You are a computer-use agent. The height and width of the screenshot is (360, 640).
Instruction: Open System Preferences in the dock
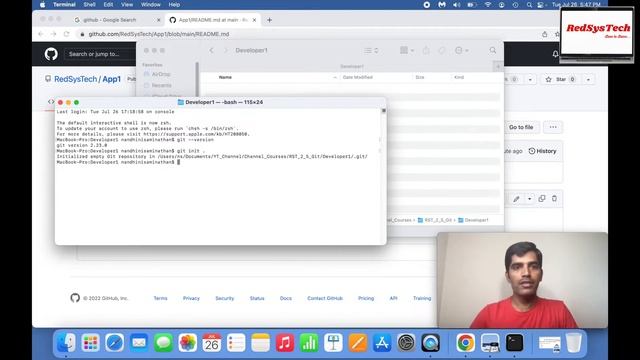click(x=406, y=342)
